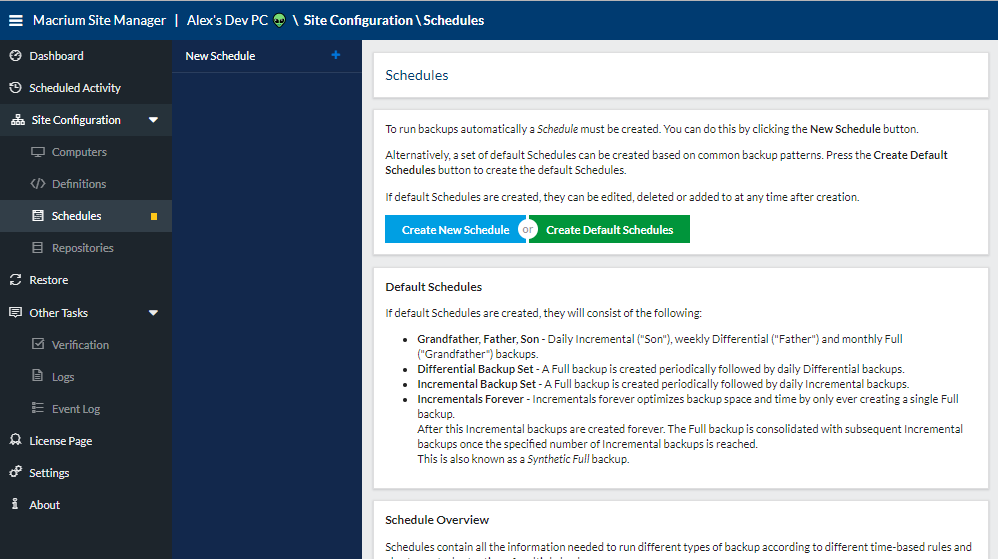Viewport: 998px width, 559px height.
Task: Click the plus icon next to New Schedule
Action: pos(335,55)
